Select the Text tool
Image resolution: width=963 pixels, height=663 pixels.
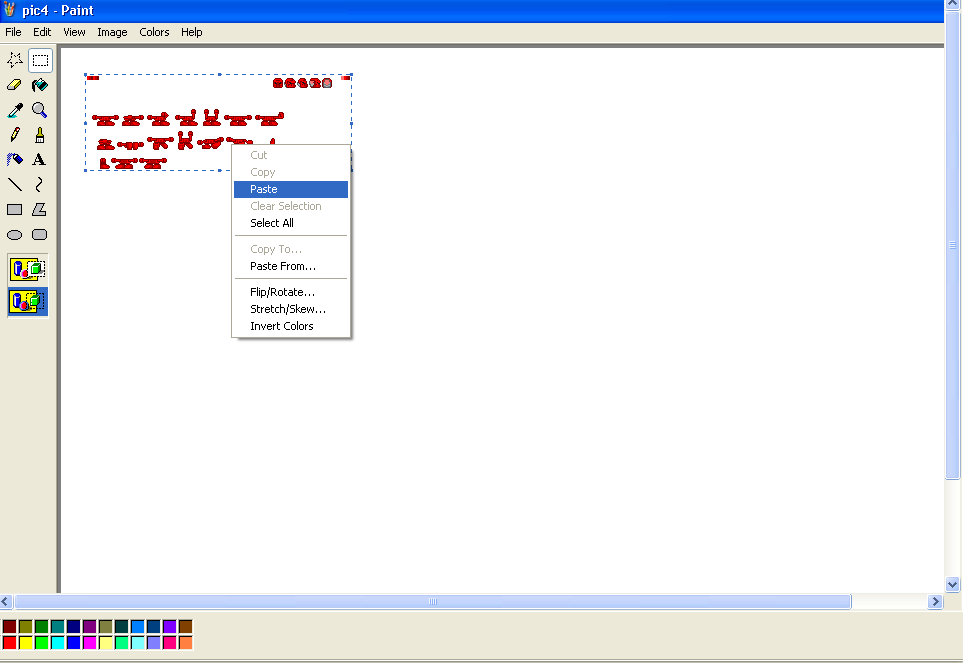tap(40, 159)
